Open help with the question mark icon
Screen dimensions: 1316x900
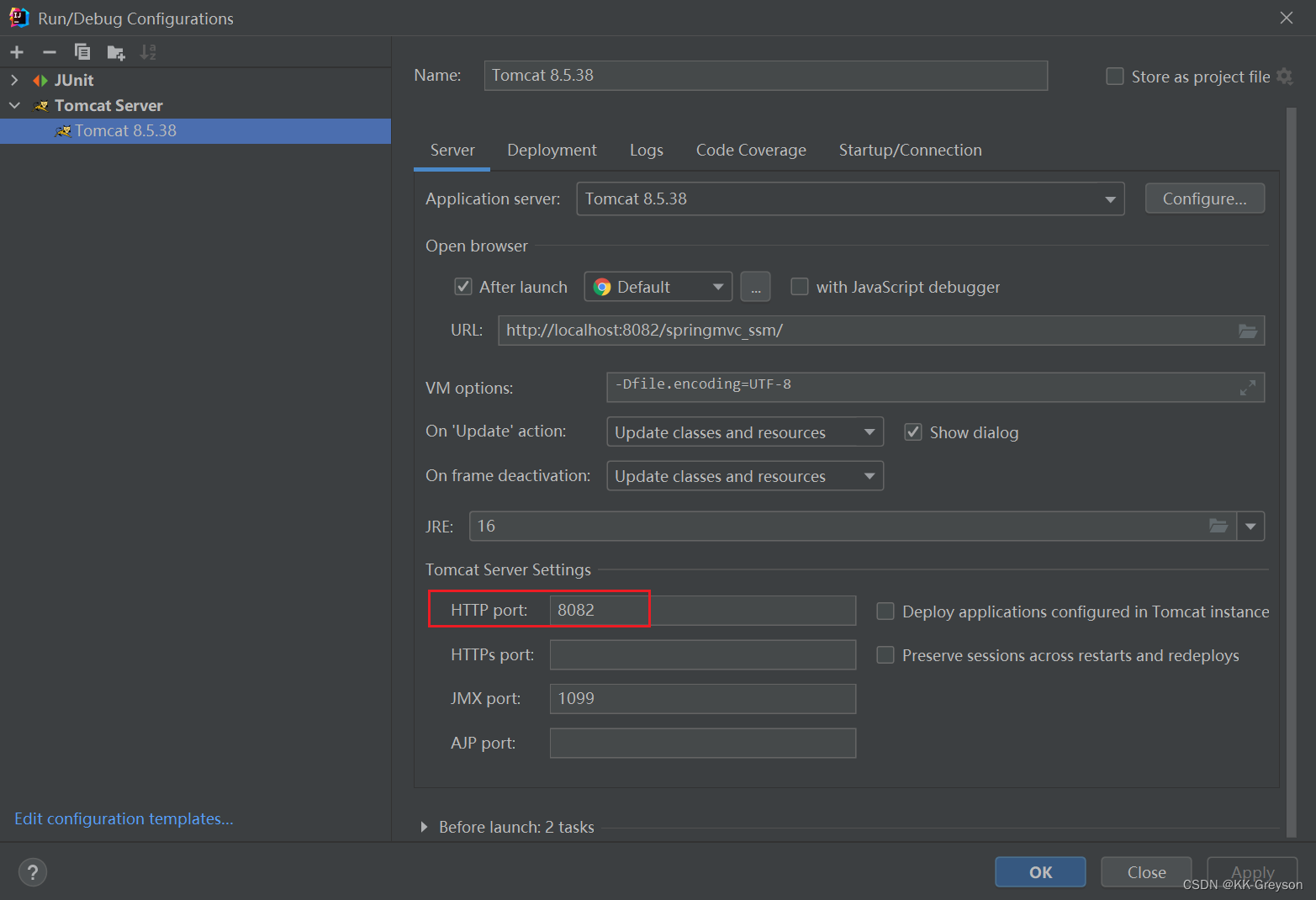tap(33, 872)
